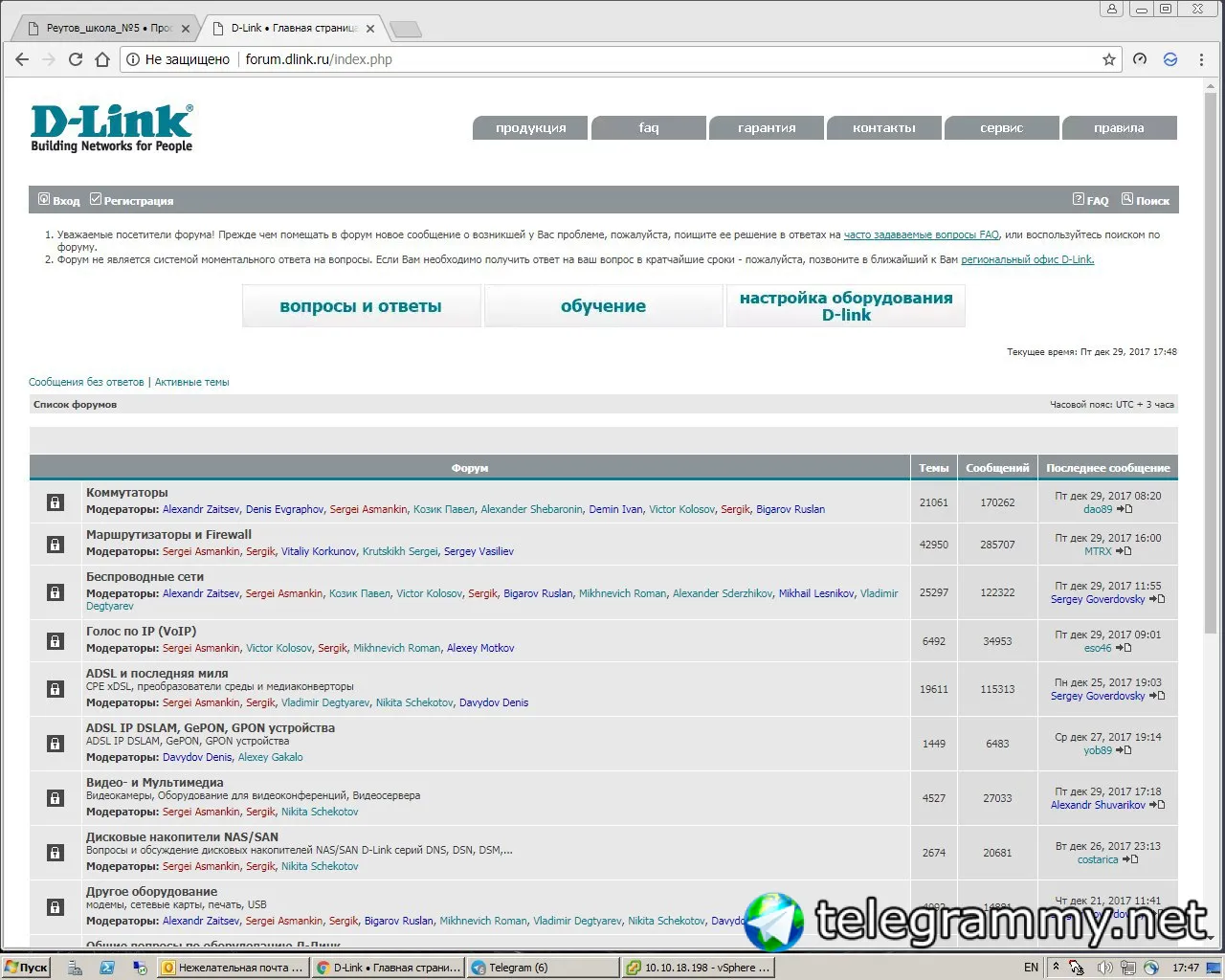Click the Вход login link
1225x980 pixels.
coord(59,200)
